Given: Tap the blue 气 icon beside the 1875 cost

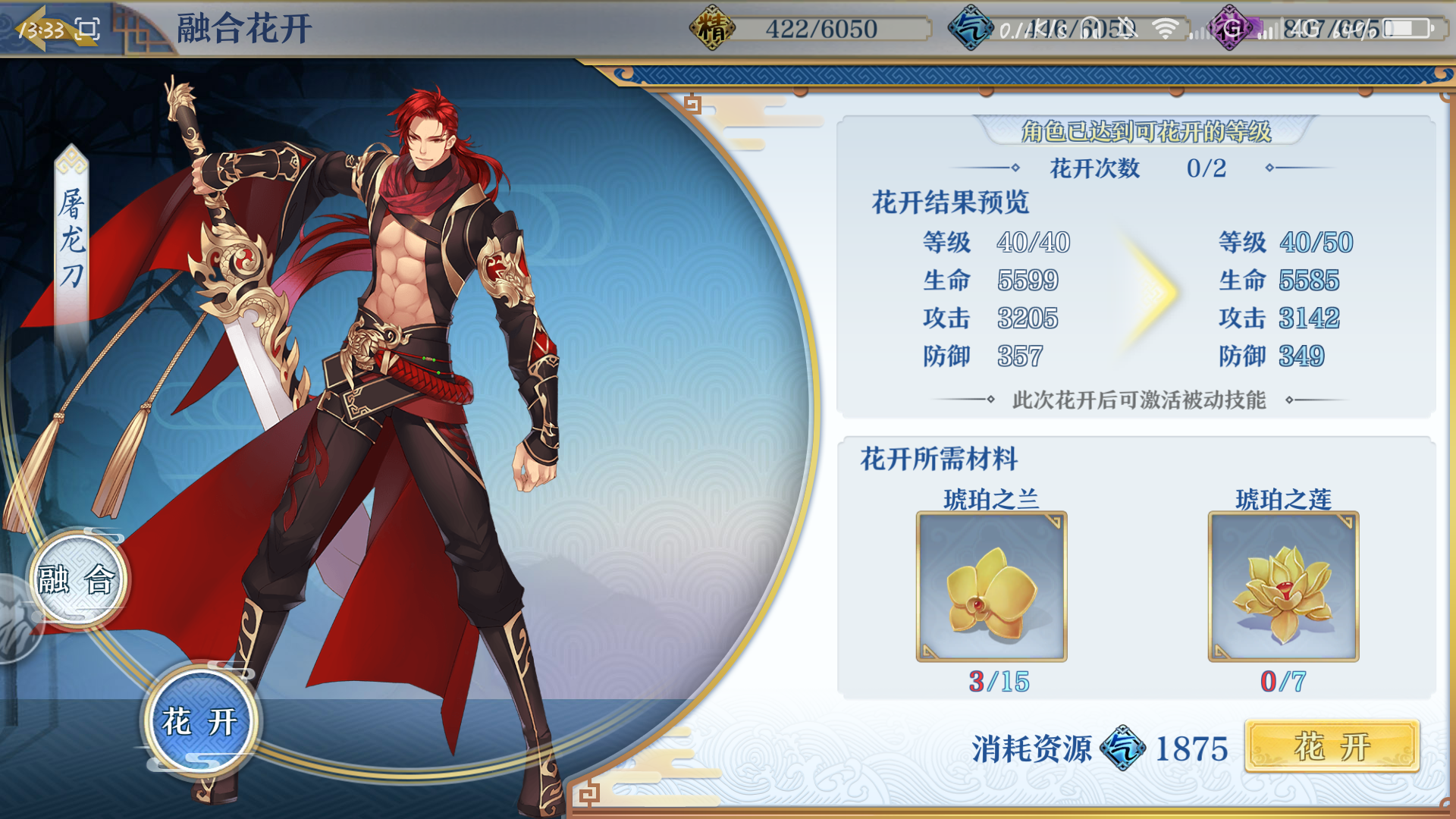Looking at the screenshot, I should [1122, 748].
